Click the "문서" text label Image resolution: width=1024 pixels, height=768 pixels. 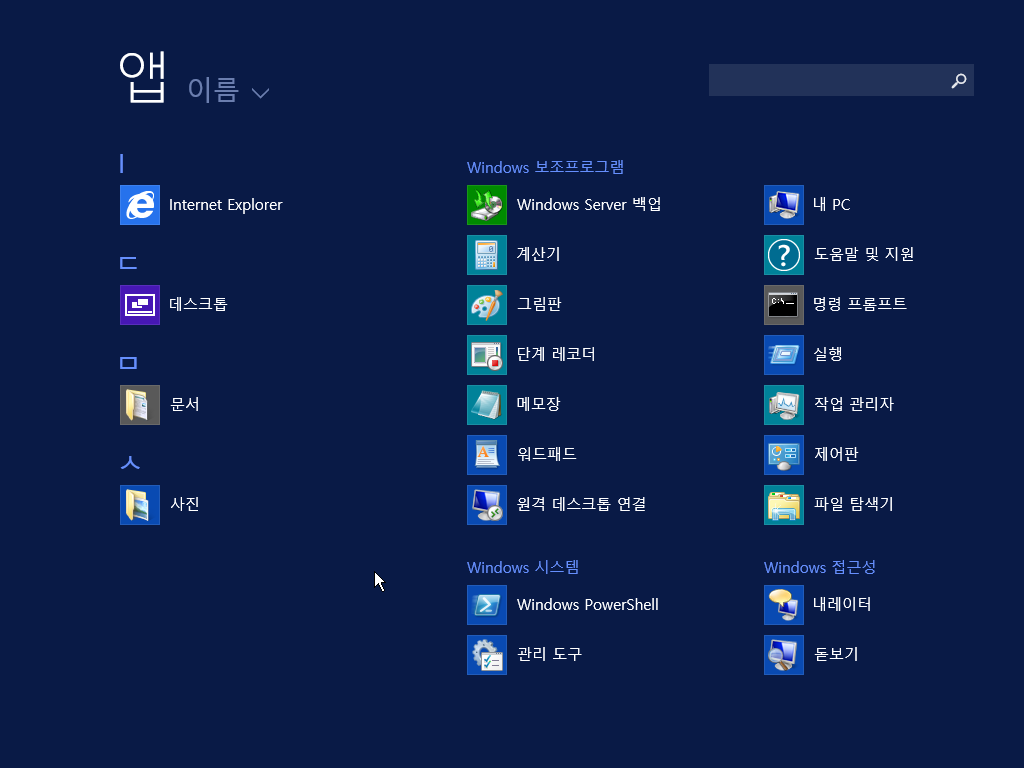point(185,404)
